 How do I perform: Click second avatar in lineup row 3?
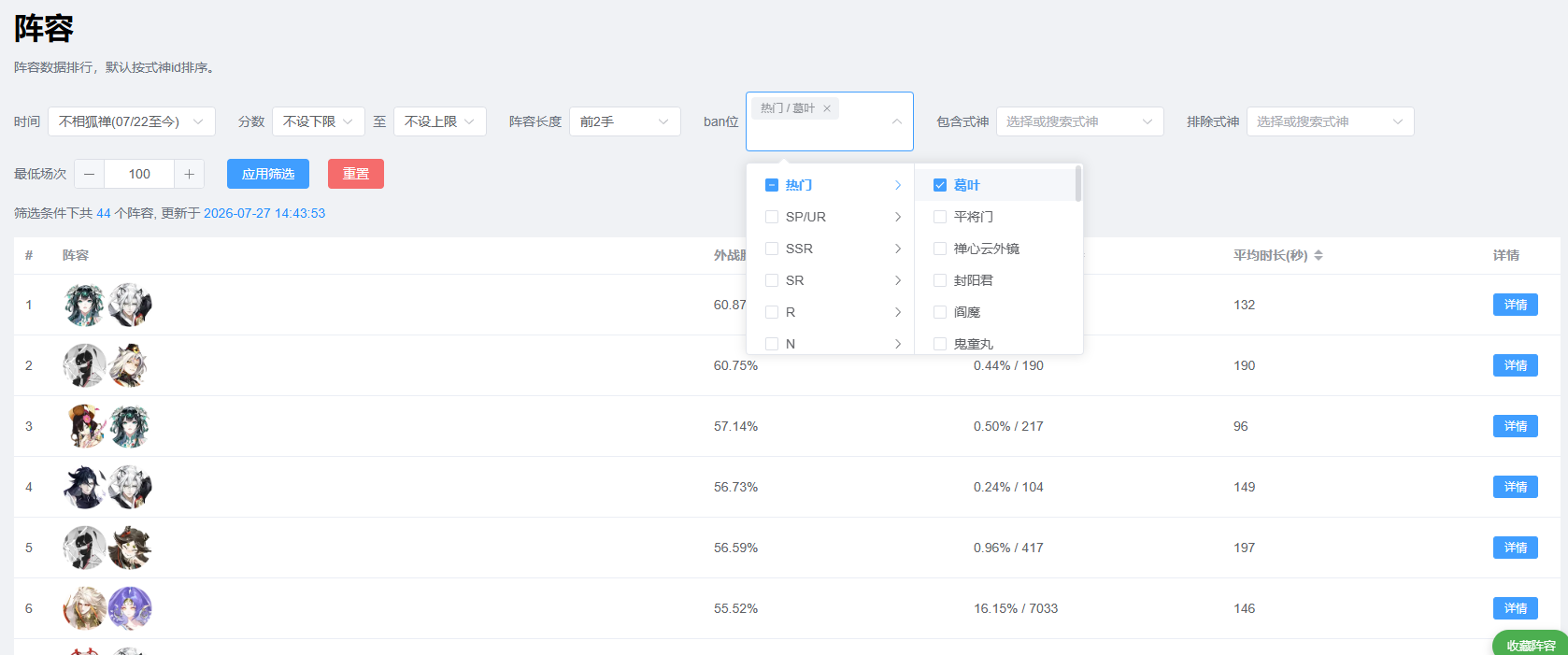click(x=129, y=426)
